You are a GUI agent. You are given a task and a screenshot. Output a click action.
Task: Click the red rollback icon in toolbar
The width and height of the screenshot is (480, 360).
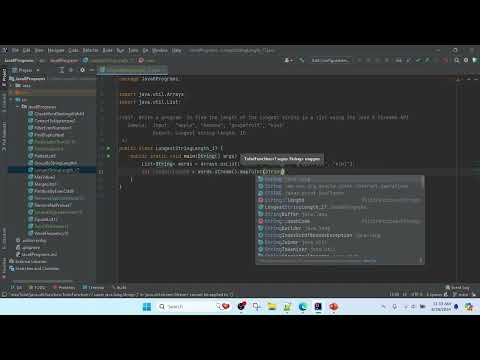pyautogui.click(x=445, y=60)
